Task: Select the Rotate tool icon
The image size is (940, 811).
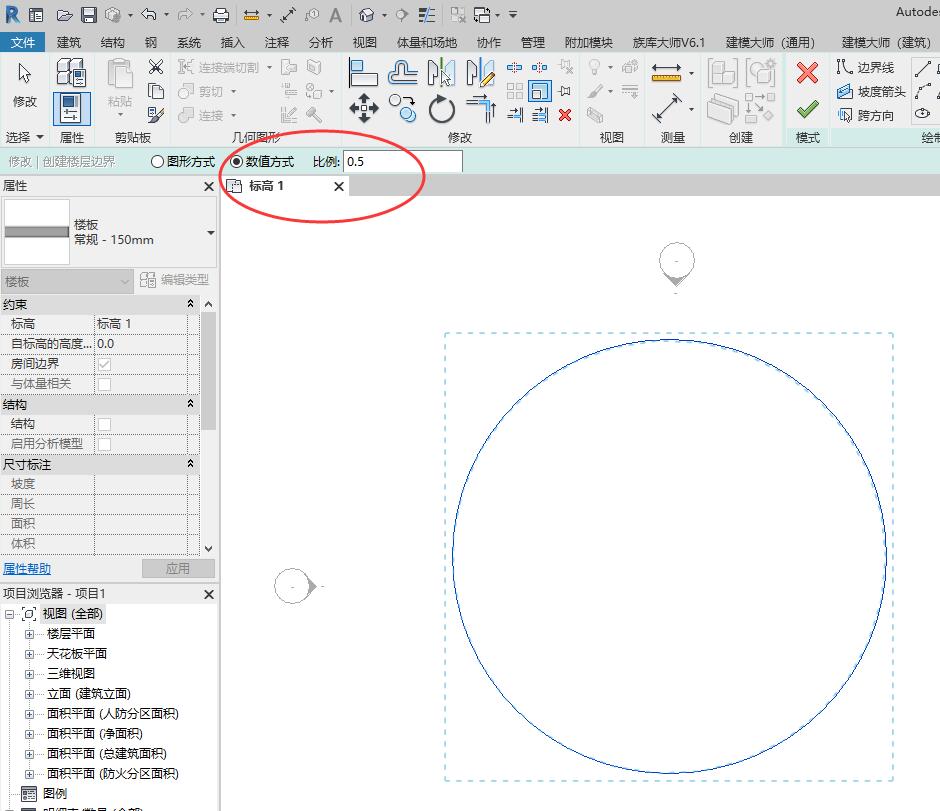Action: pyautogui.click(x=441, y=108)
